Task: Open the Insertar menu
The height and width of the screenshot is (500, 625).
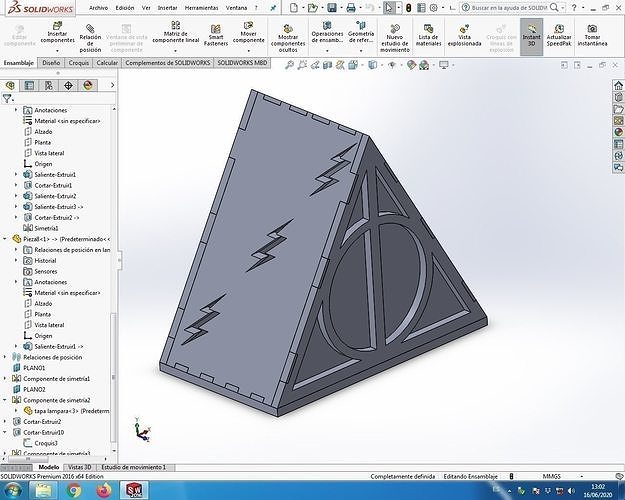Action: [167, 8]
